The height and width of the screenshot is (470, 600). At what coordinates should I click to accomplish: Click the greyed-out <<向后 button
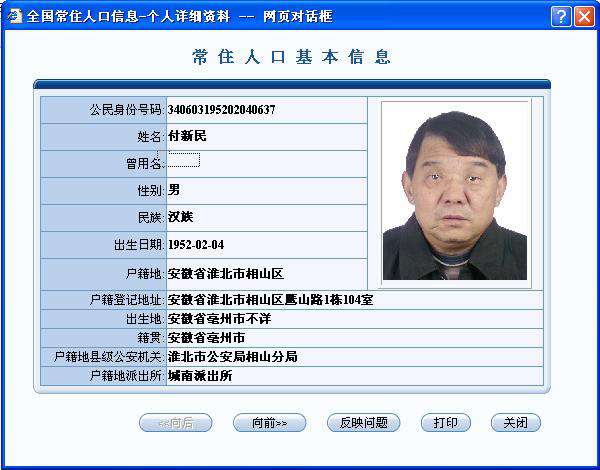pos(176,423)
